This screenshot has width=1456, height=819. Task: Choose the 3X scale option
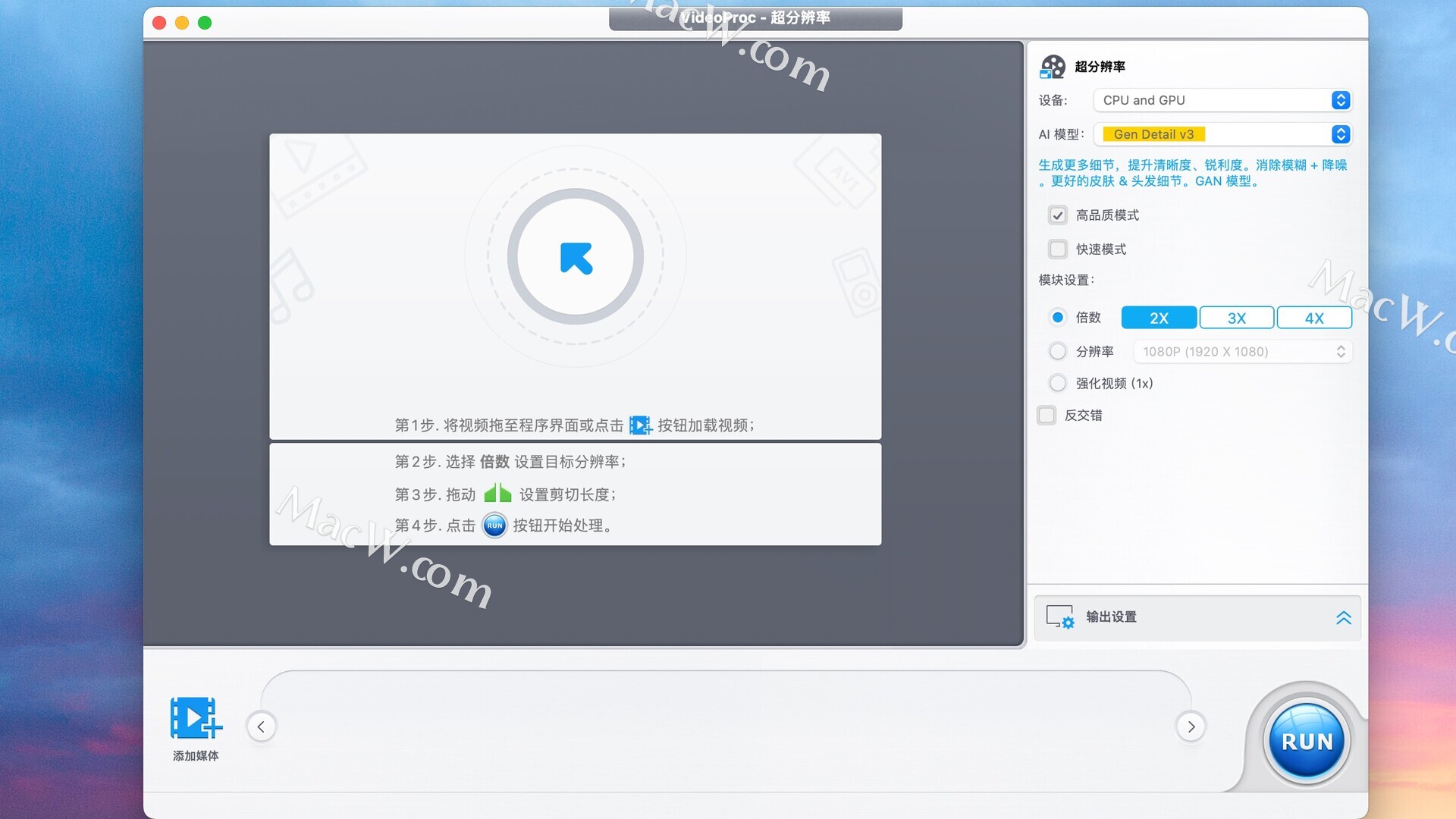click(x=1236, y=318)
